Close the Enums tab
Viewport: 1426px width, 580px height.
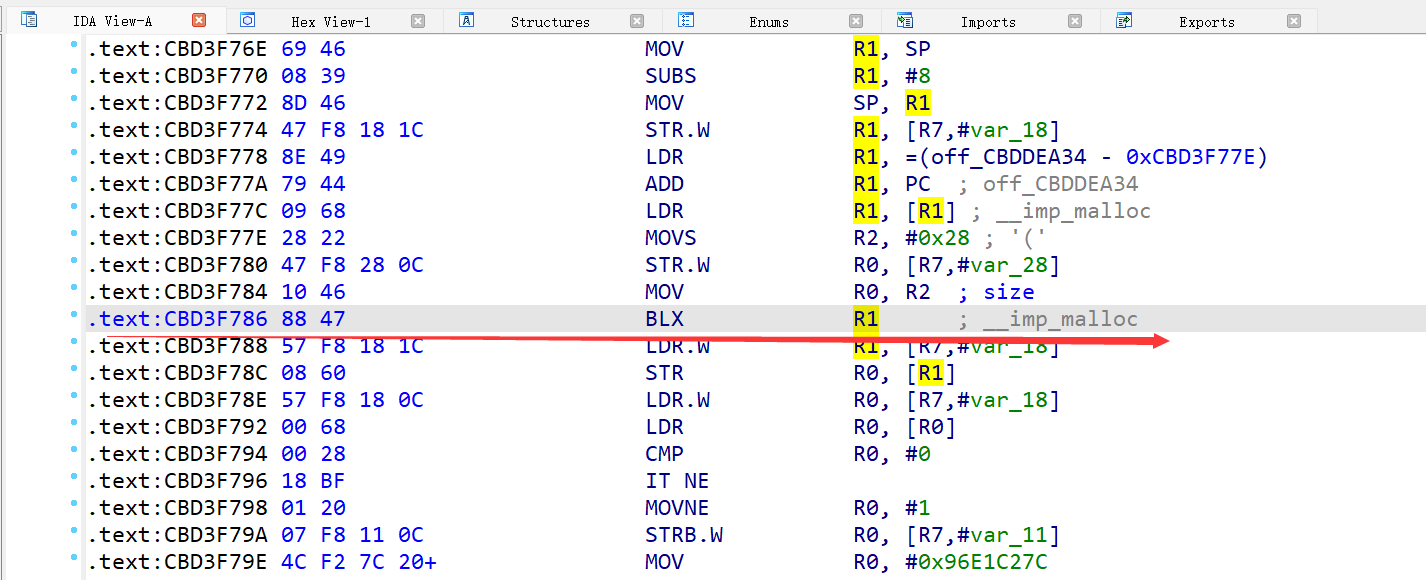(856, 21)
